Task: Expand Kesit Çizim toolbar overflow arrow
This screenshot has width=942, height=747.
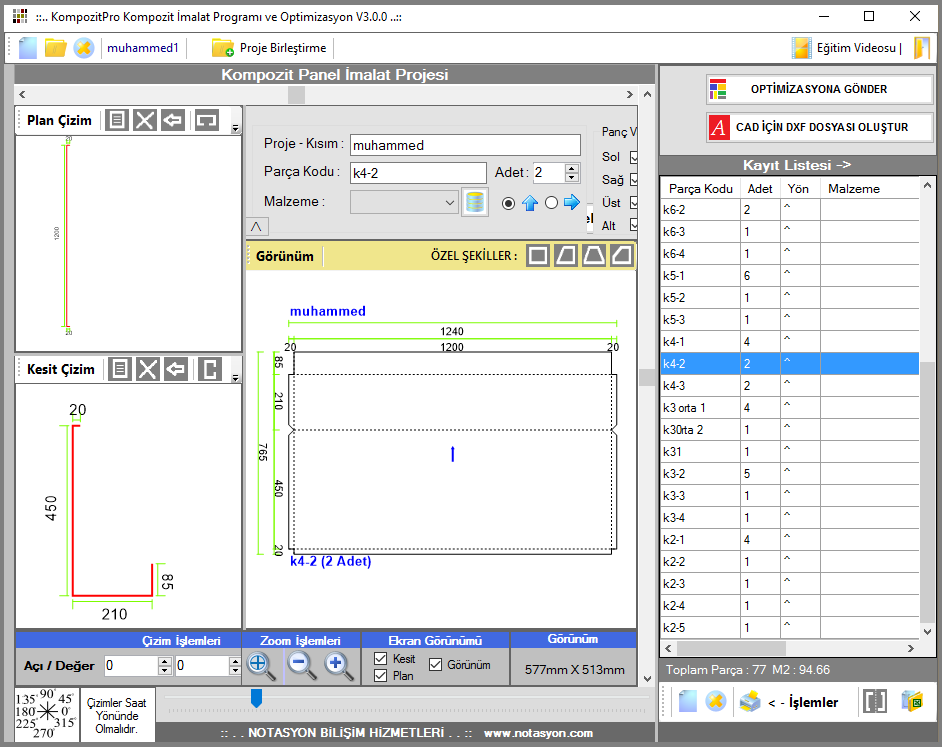Action: click(x=236, y=377)
